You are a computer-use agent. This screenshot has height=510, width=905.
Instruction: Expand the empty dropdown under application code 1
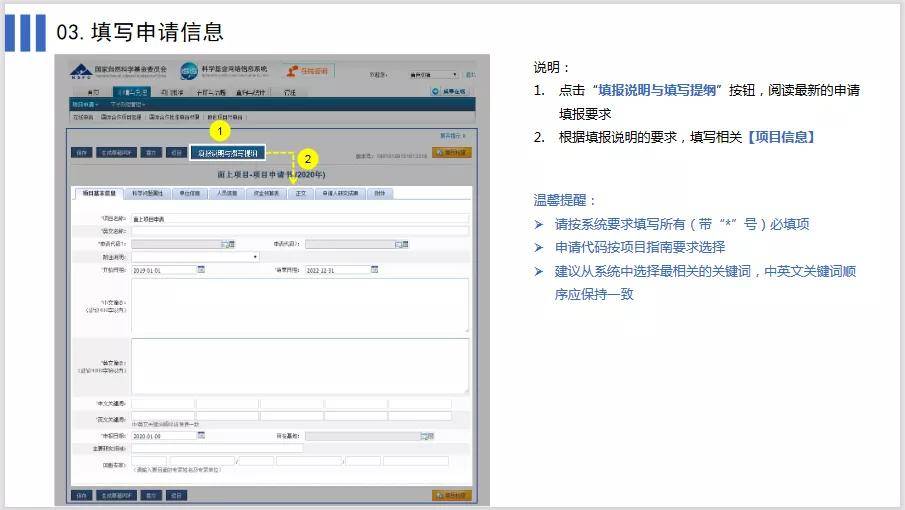(x=255, y=257)
